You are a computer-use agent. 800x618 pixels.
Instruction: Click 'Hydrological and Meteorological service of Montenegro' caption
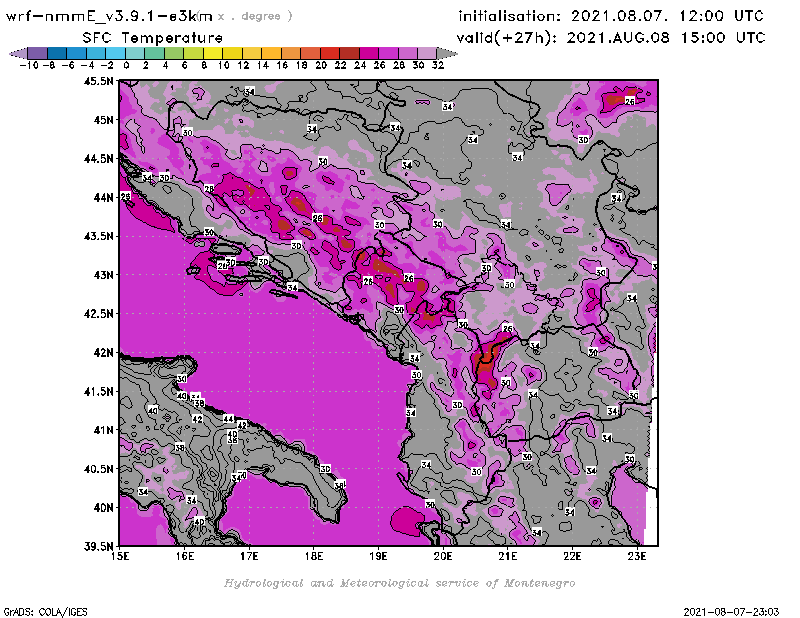click(x=399, y=583)
